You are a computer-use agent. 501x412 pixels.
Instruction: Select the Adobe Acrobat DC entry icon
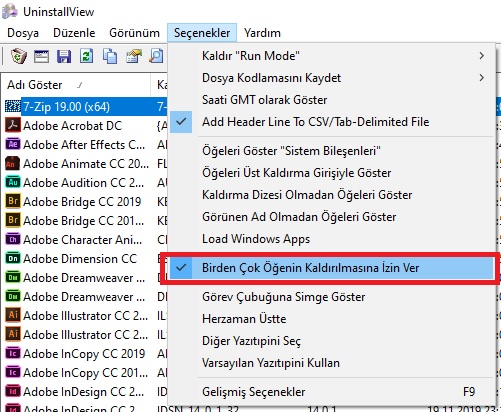[13, 125]
